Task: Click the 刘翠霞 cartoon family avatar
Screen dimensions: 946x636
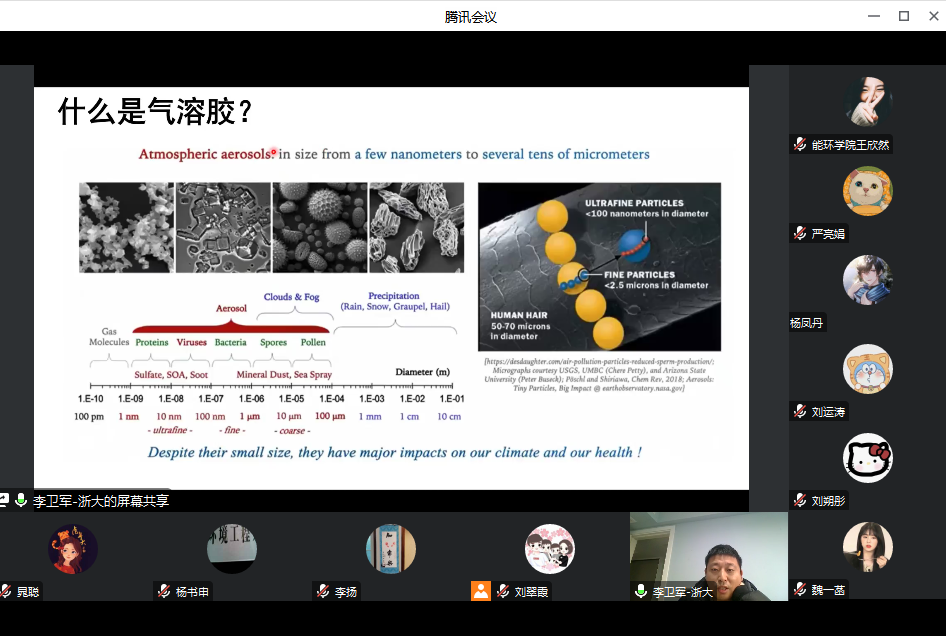Action: click(x=550, y=549)
